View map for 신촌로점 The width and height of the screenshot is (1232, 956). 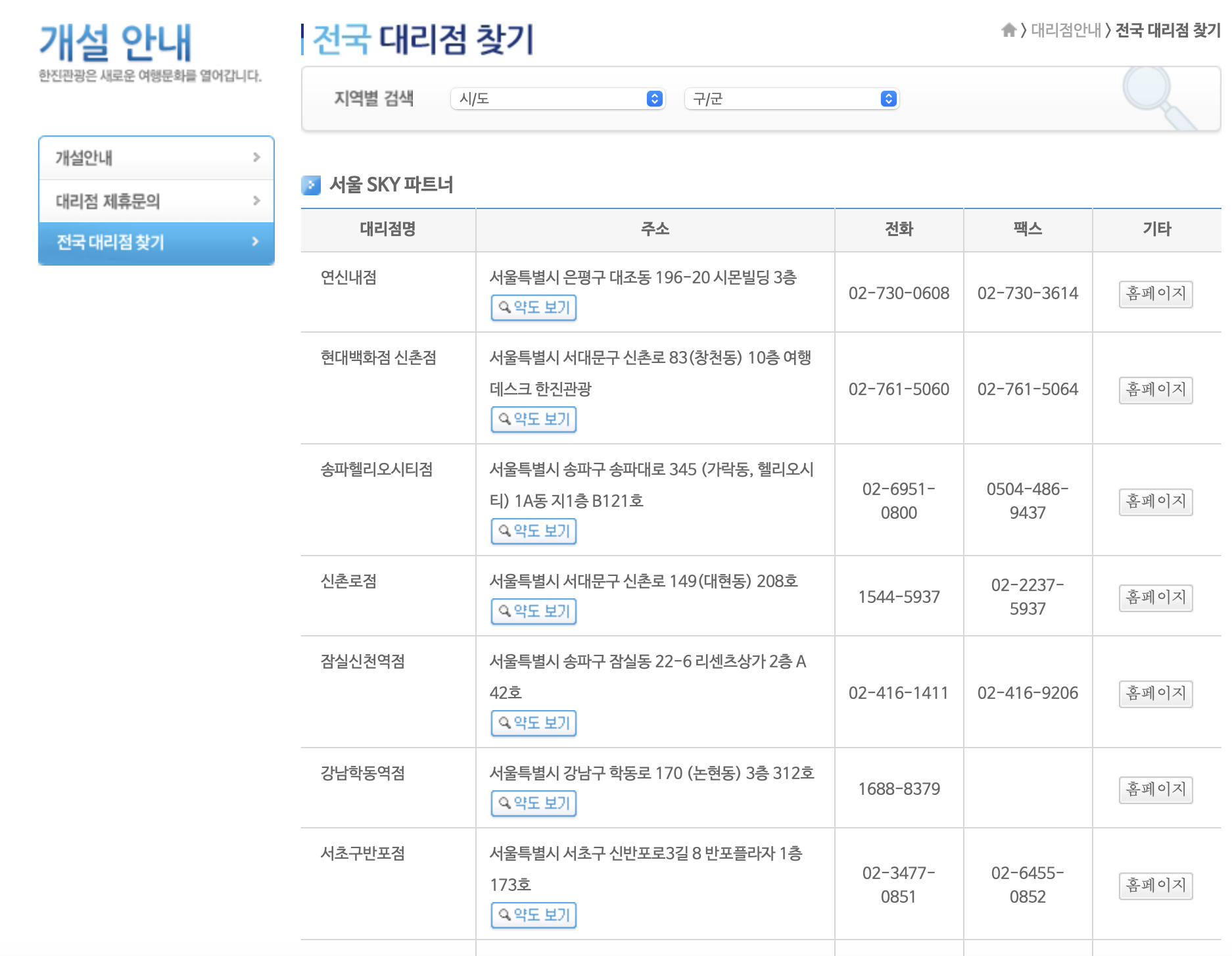(534, 611)
